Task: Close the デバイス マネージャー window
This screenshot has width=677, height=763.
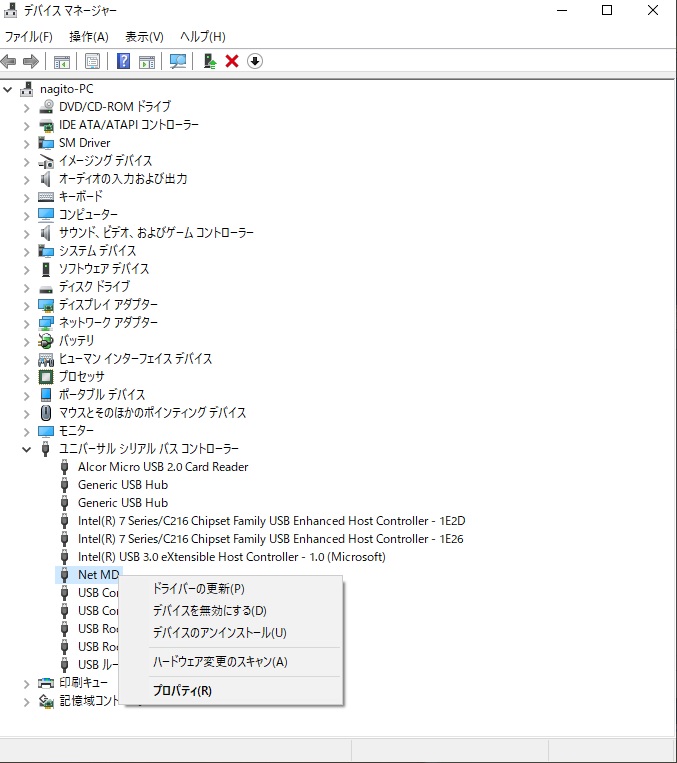Action: point(653,10)
